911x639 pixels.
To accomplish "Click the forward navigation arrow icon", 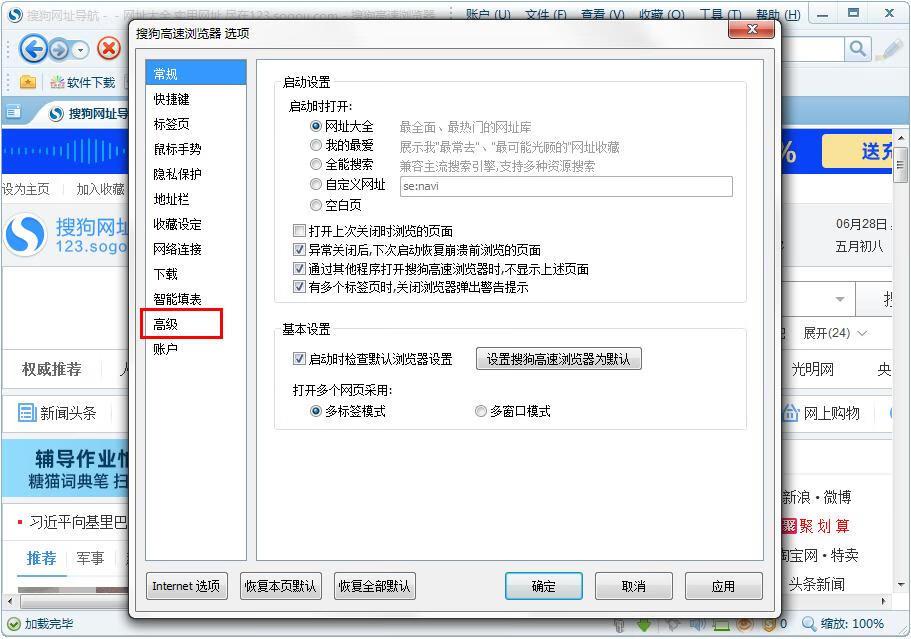I will (59, 50).
